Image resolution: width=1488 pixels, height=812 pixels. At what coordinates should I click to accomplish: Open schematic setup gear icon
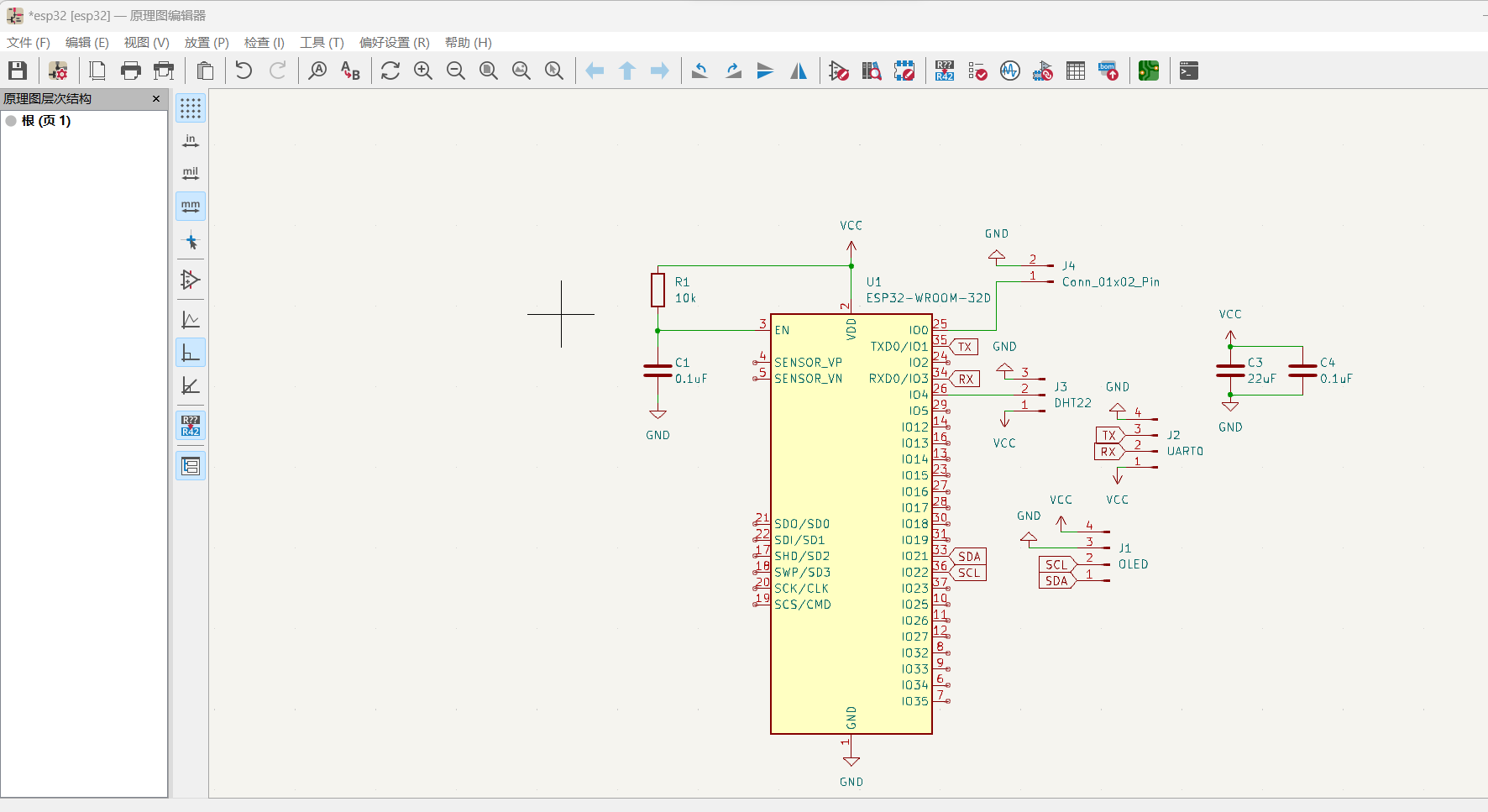(58, 71)
